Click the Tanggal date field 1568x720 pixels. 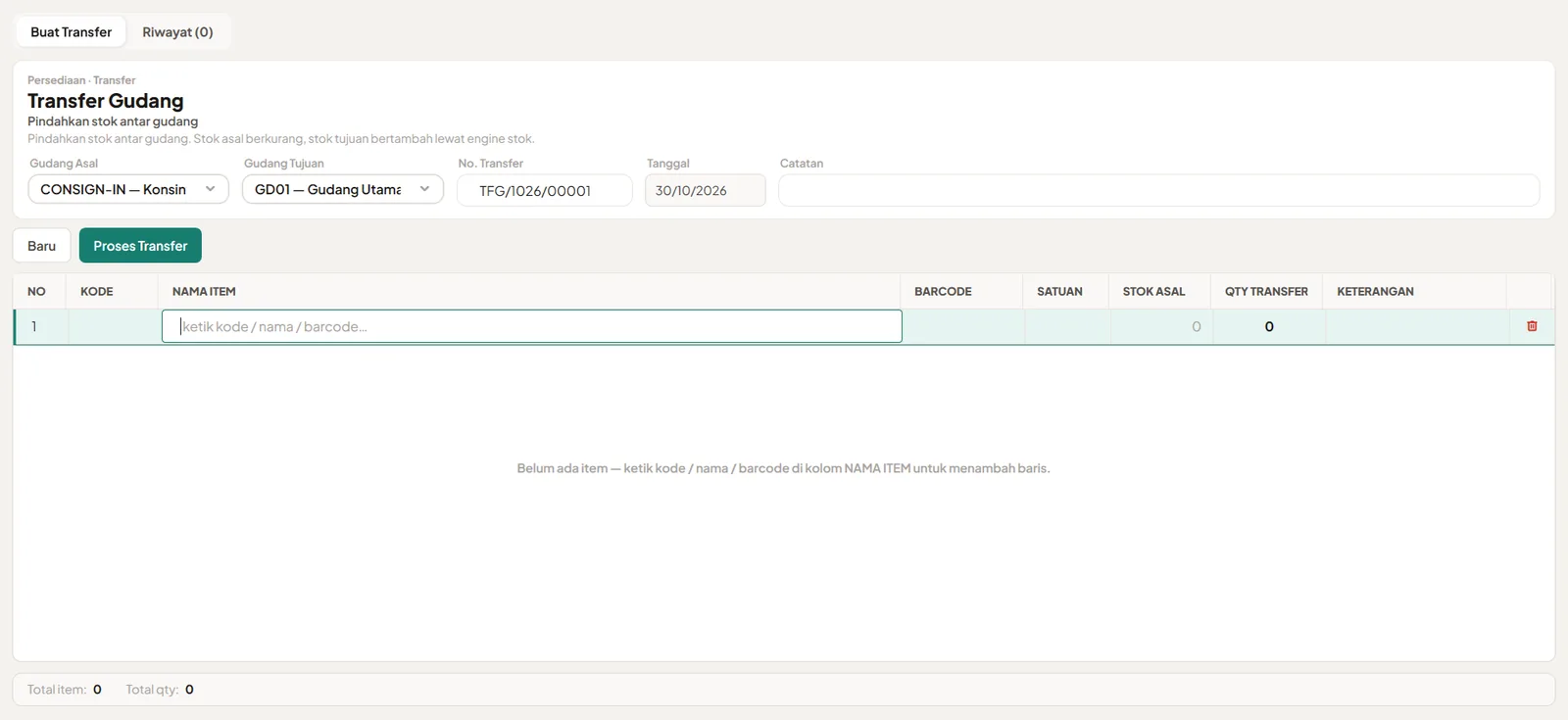click(706, 190)
